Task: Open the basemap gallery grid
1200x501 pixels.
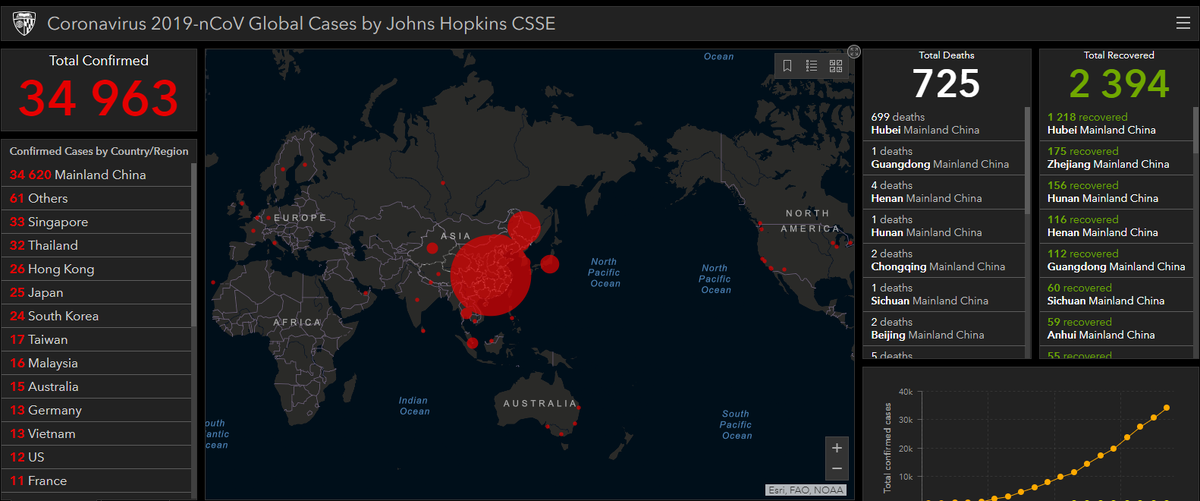Action: pos(836,66)
